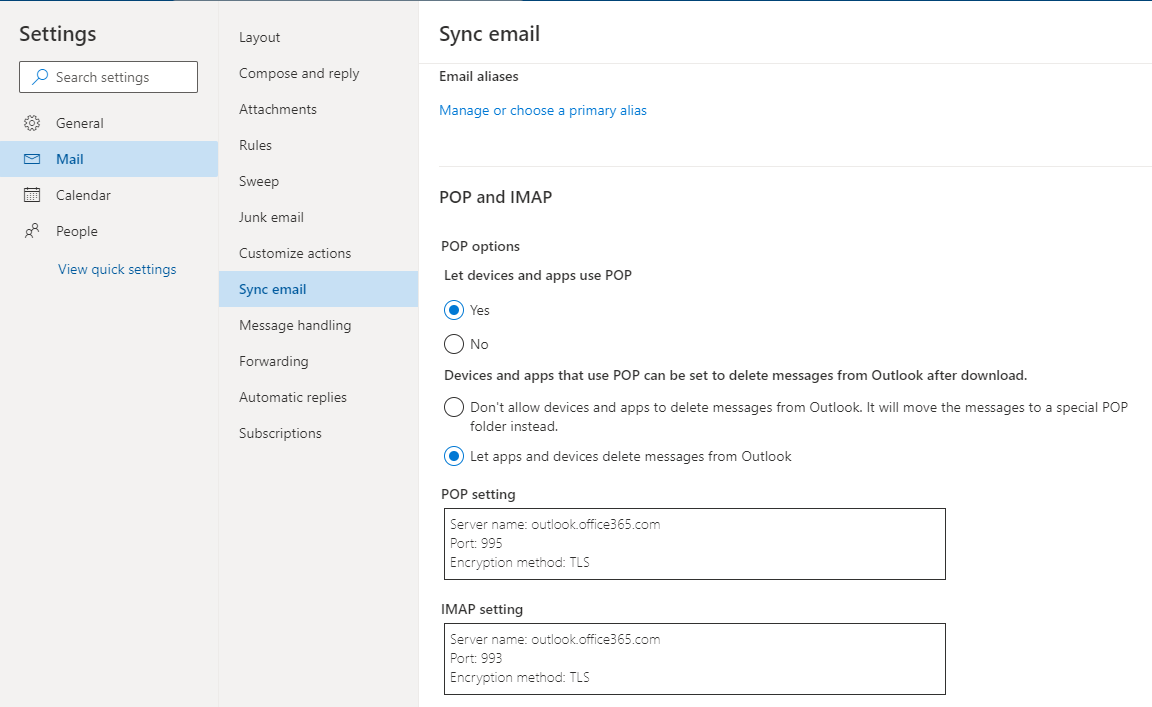Open the Attachments settings
This screenshot has width=1152, height=707.
[x=278, y=109]
